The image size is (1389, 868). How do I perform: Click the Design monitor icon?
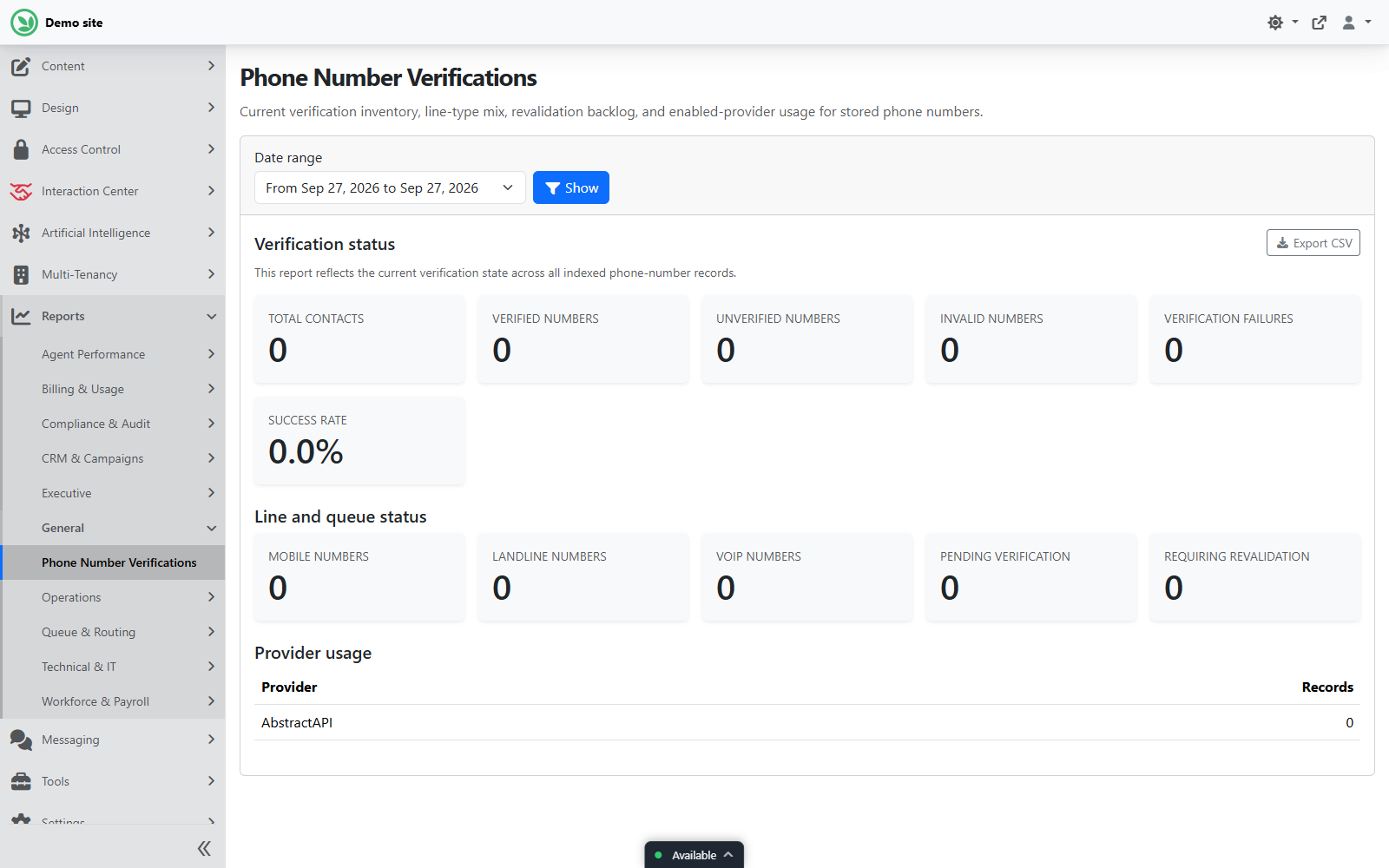[21, 108]
